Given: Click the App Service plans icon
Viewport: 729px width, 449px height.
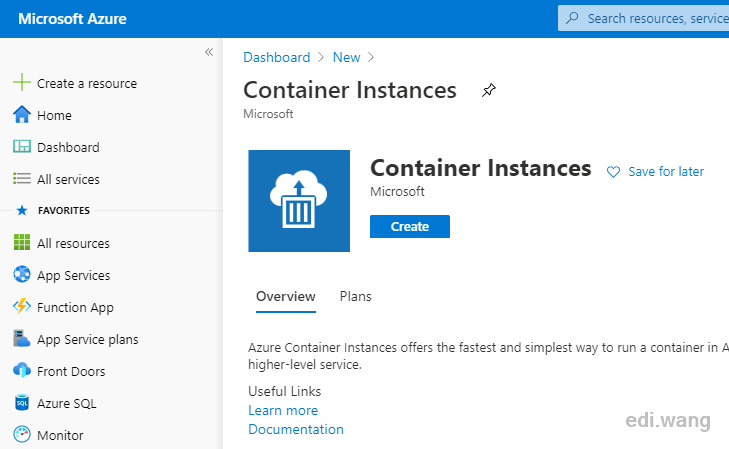Looking at the screenshot, I should [x=22, y=339].
